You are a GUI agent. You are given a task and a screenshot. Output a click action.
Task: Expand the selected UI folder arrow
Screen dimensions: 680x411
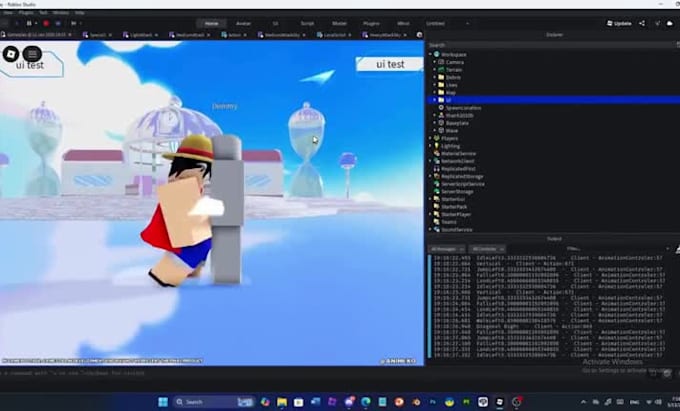[435, 100]
